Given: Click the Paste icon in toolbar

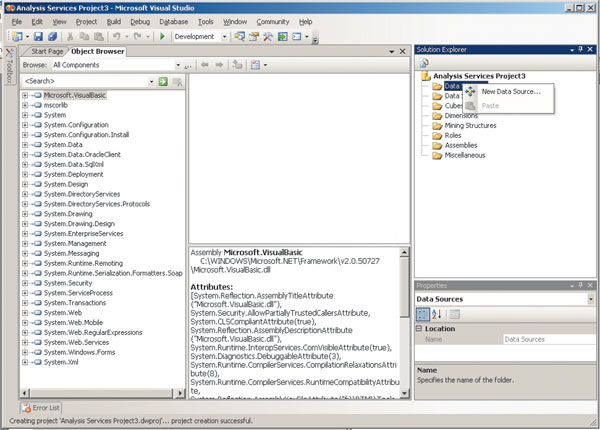Looking at the screenshot, I should tap(99, 36).
